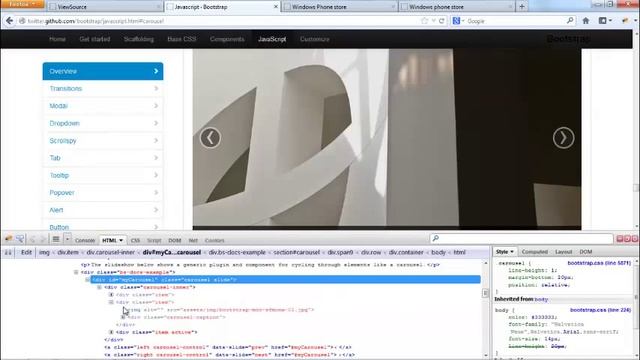Open the Style side panel dropdown
Viewport: 640px width, 360px height.
(512, 252)
